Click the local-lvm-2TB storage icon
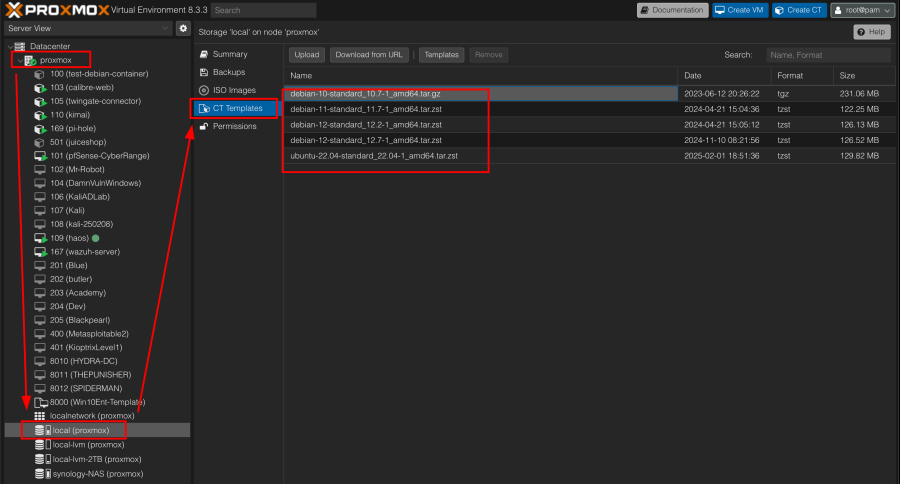The width and height of the screenshot is (900, 484). [x=40, y=459]
